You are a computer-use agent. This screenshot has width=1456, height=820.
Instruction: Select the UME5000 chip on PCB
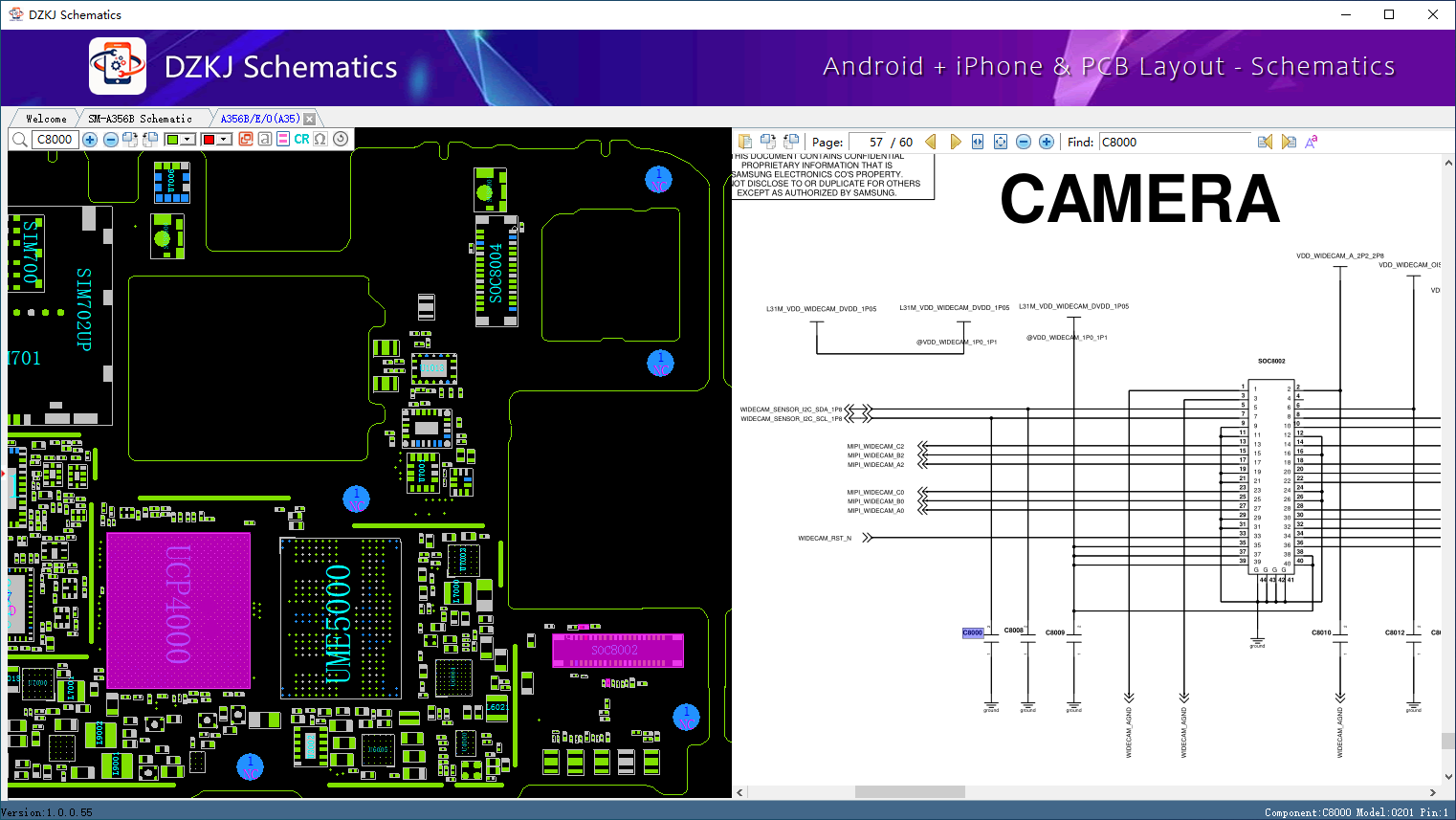(341, 618)
